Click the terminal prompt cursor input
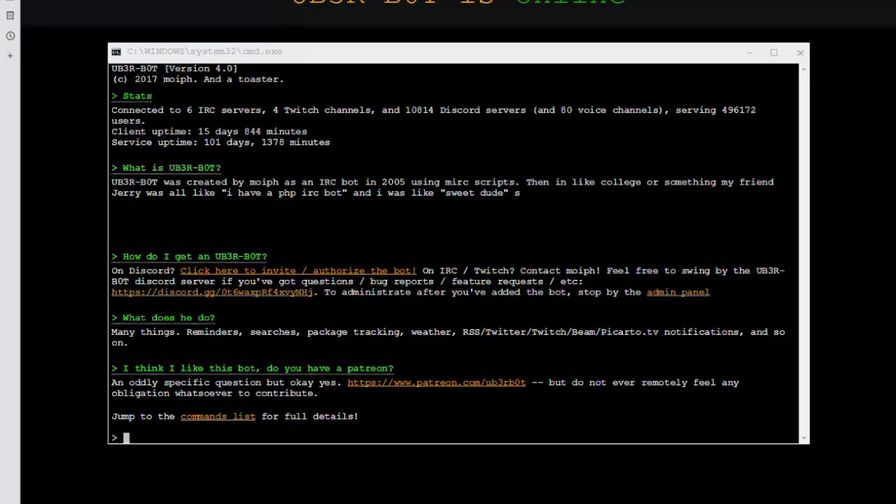 [126, 438]
